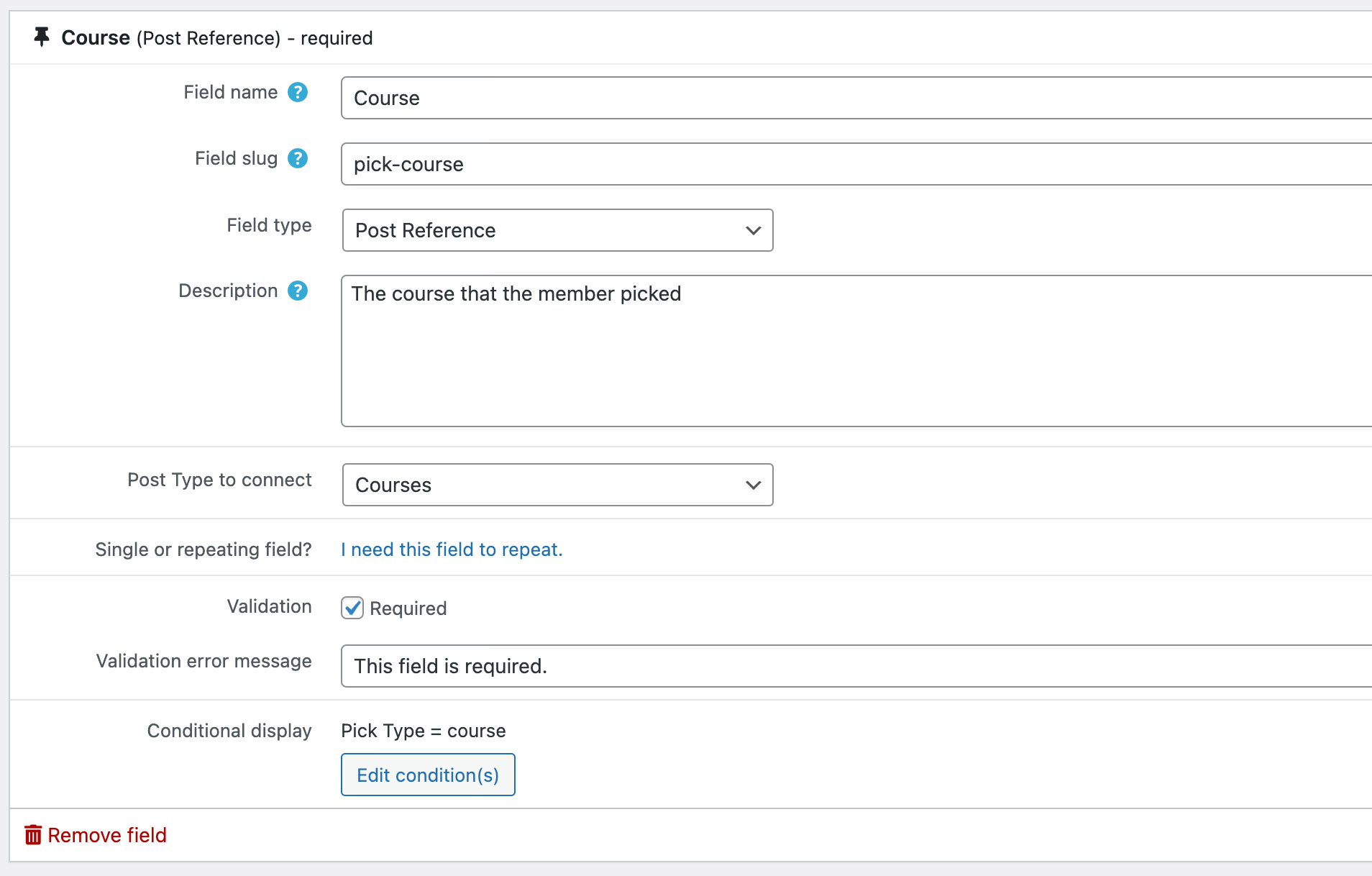Viewport: 1372px width, 876px height.
Task: Open the Field slug help tooltip icon
Action: tap(298, 158)
